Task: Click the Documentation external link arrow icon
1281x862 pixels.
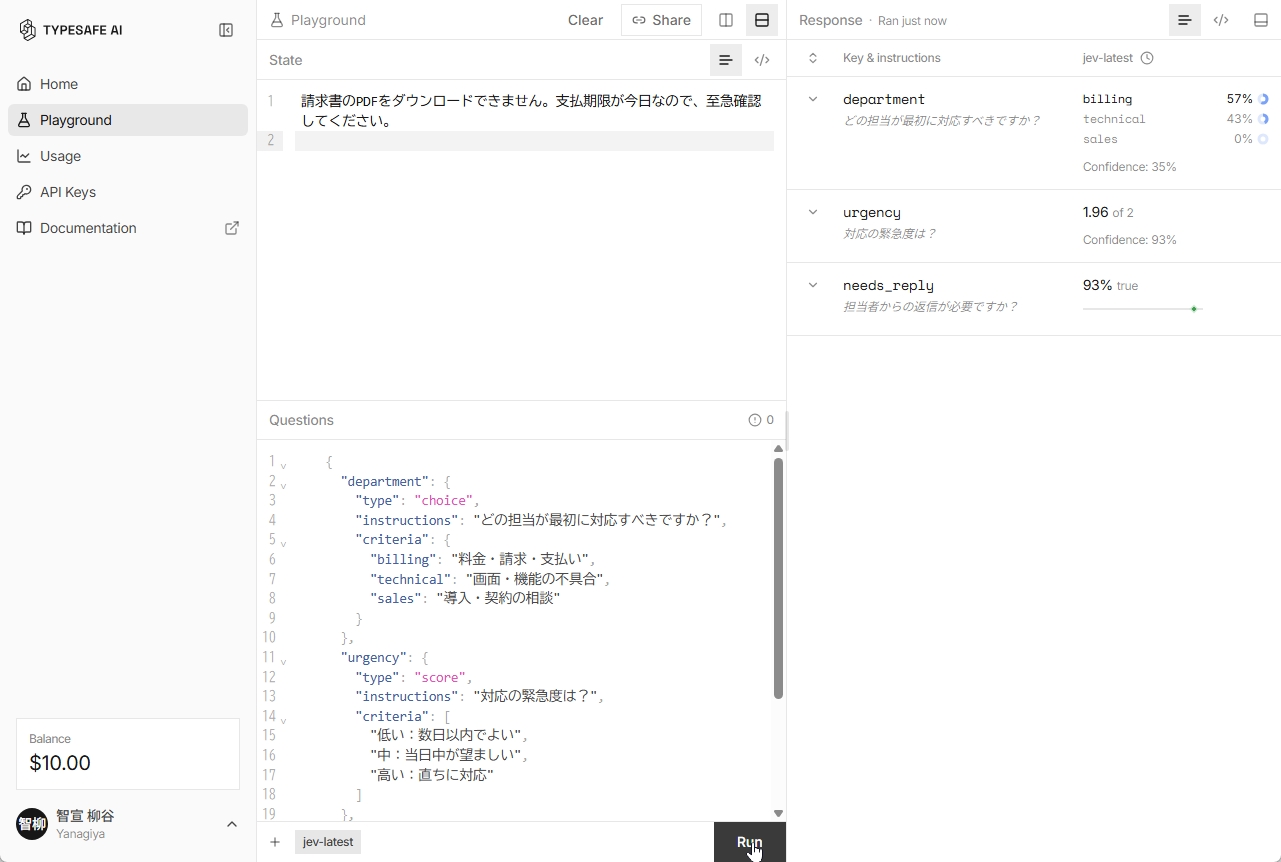Action: [232, 228]
